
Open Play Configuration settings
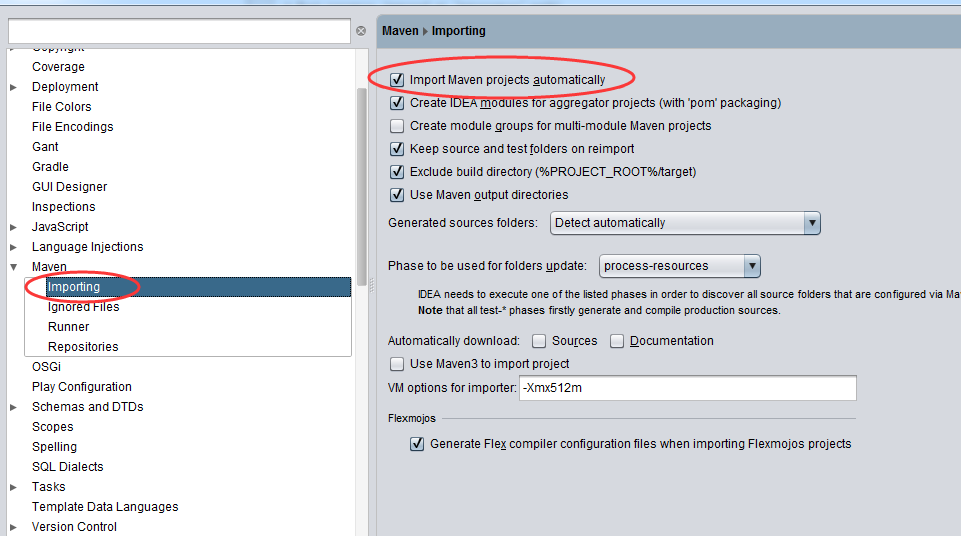click(82, 387)
